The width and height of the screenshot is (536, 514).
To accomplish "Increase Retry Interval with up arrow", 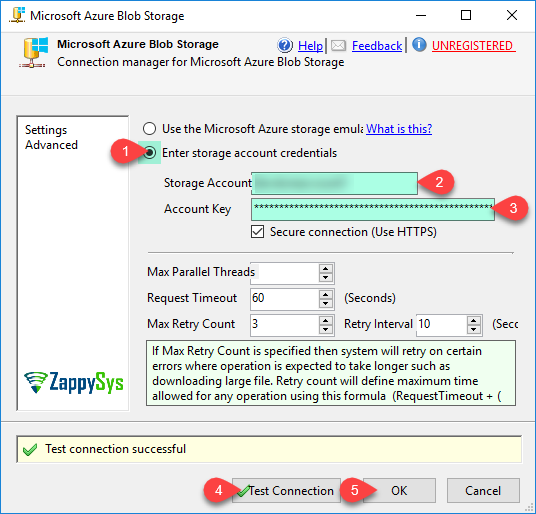I will [473, 320].
